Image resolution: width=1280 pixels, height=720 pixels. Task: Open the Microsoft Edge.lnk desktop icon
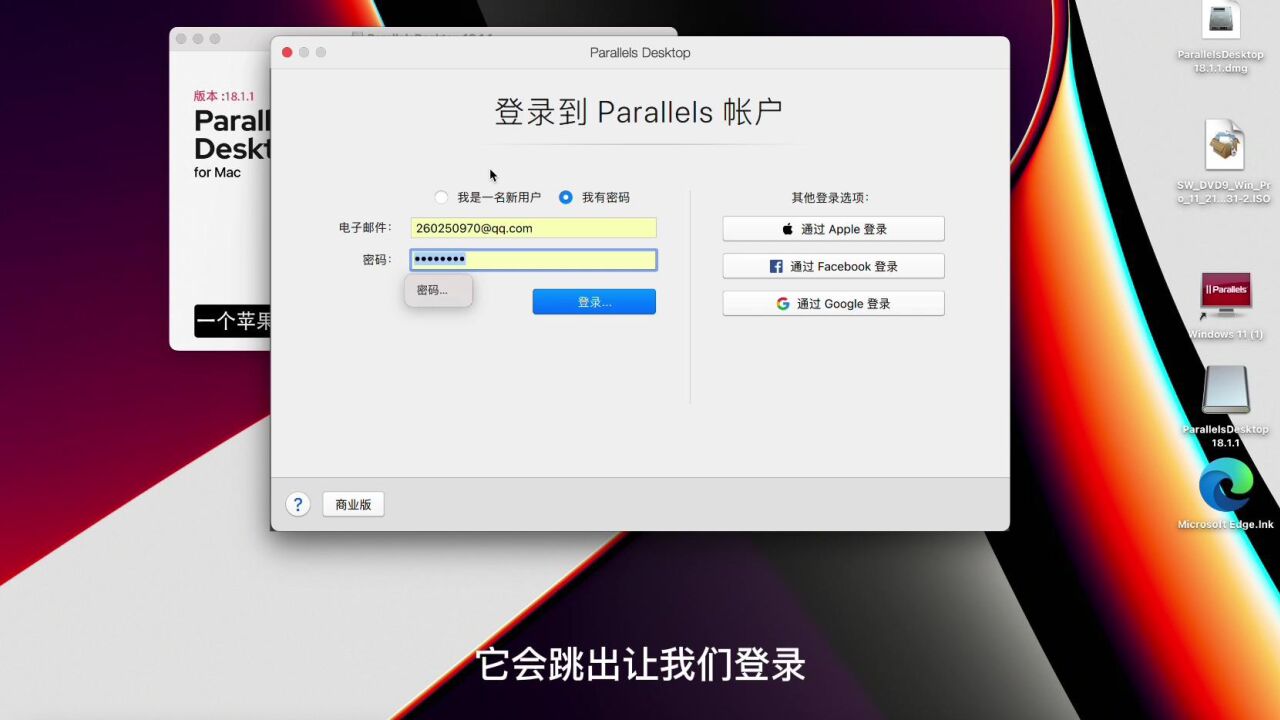[1225, 485]
